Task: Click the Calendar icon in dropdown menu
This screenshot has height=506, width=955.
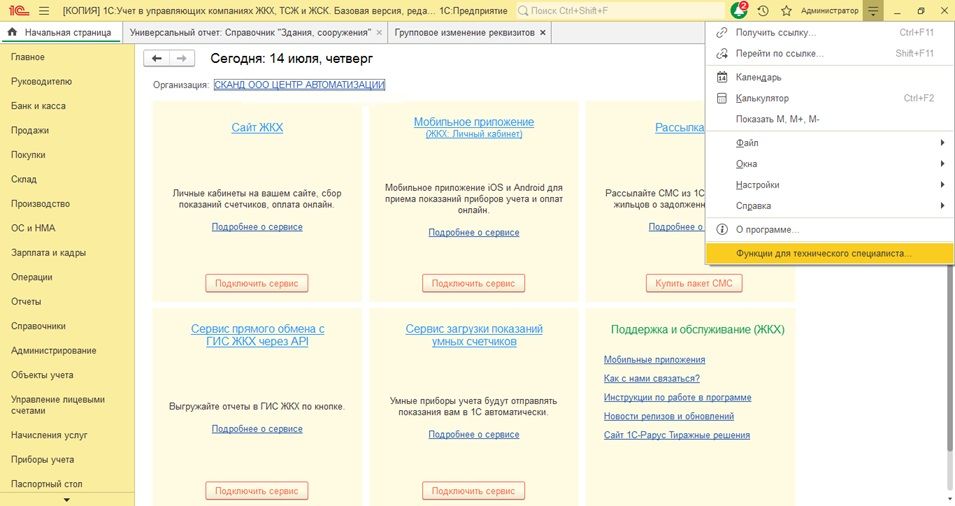Action: click(722, 77)
